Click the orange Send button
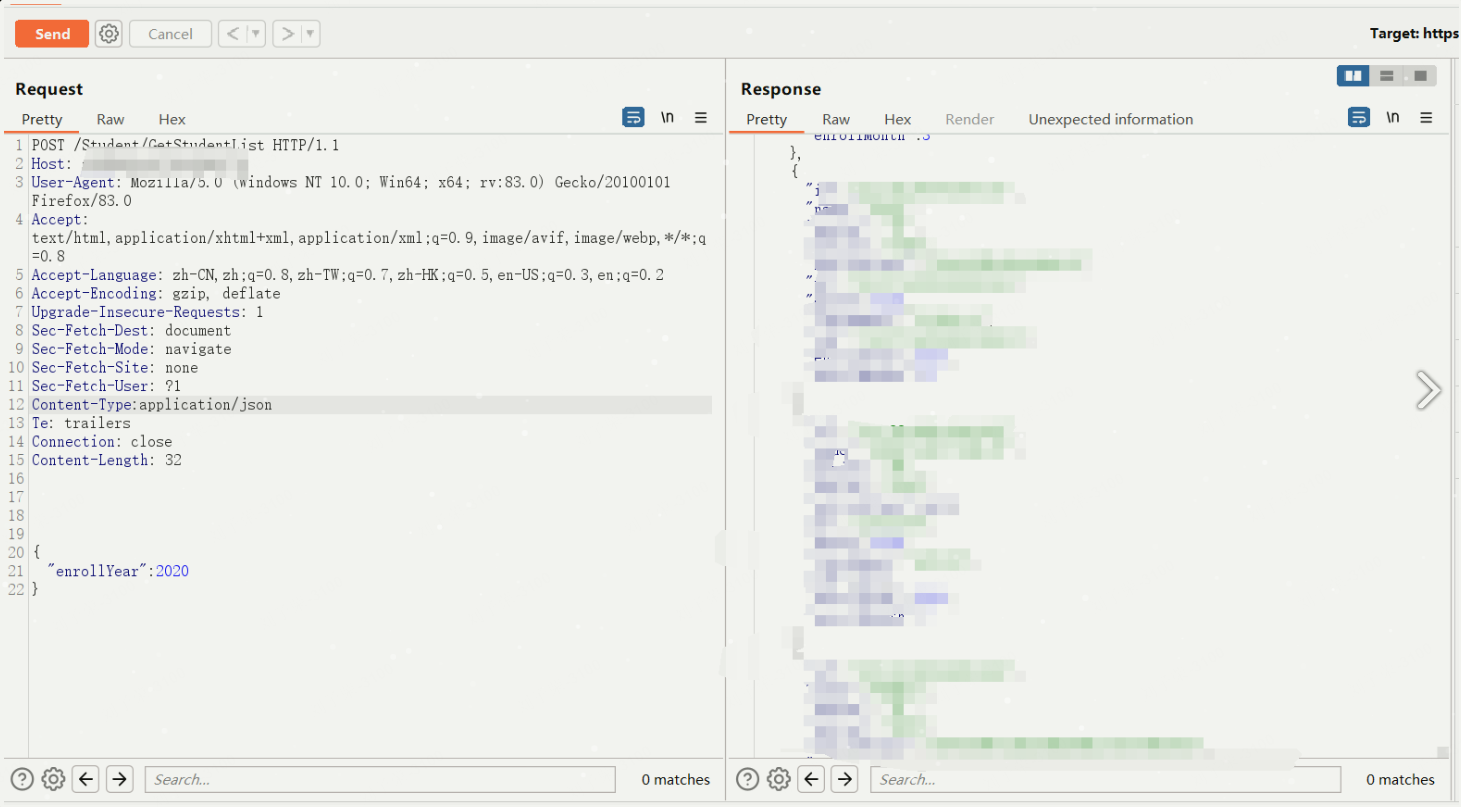This screenshot has height=807, width=1461. click(52, 34)
